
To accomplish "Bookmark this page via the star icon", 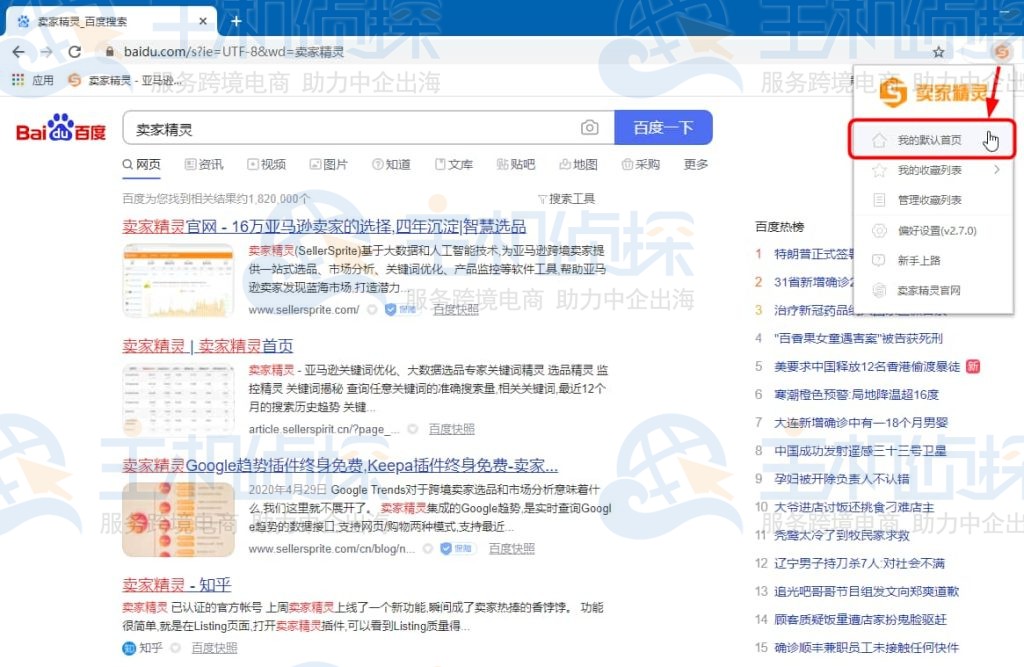I will click(x=938, y=50).
